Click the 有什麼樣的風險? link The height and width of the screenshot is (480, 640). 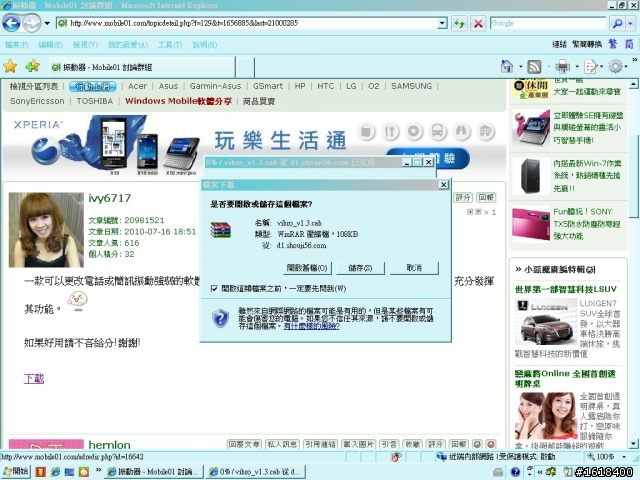pyautogui.click(x=311, y=326)
